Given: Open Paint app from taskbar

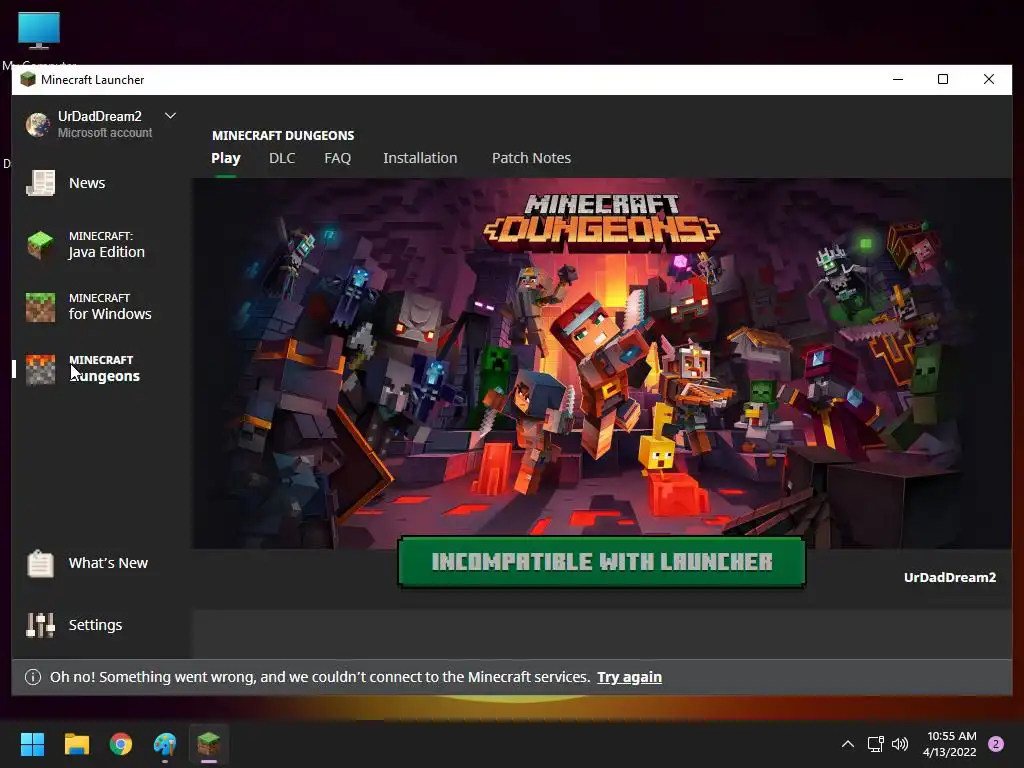Looking at the screenshot, I should [165, 744].
